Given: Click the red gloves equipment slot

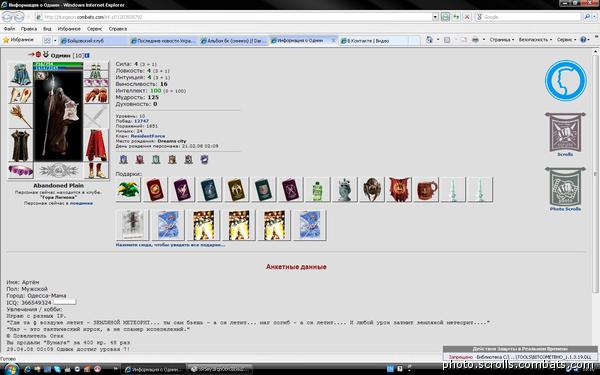Looking at the screenshot, I should (x=96, y=95).
